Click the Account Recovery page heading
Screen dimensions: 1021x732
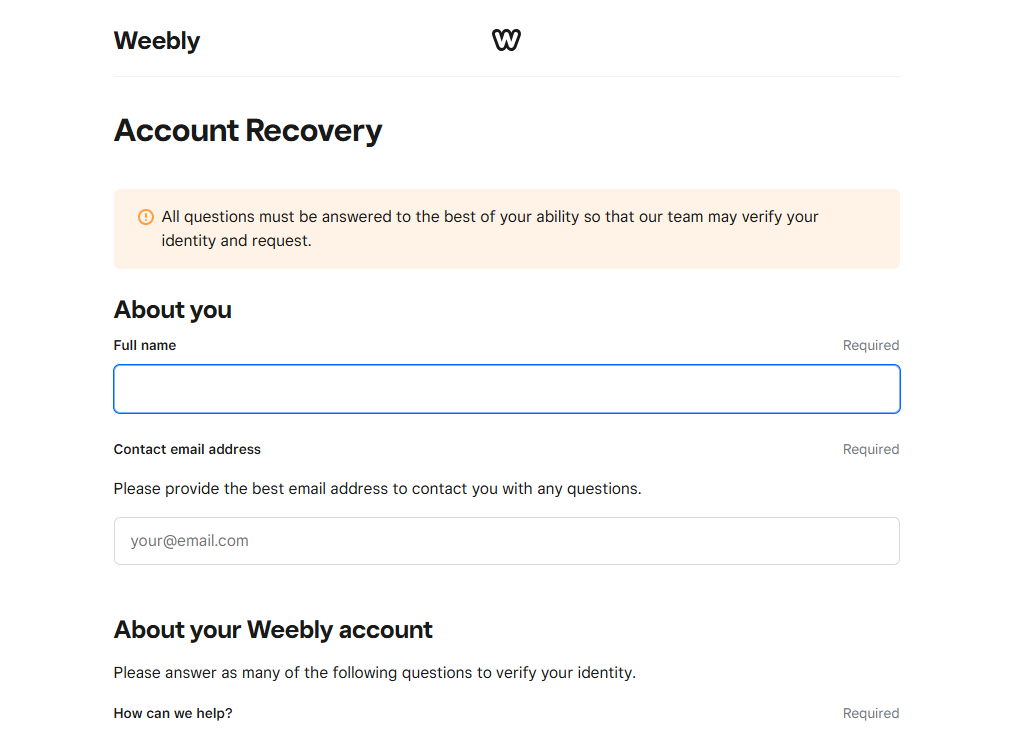pos(248,131)
